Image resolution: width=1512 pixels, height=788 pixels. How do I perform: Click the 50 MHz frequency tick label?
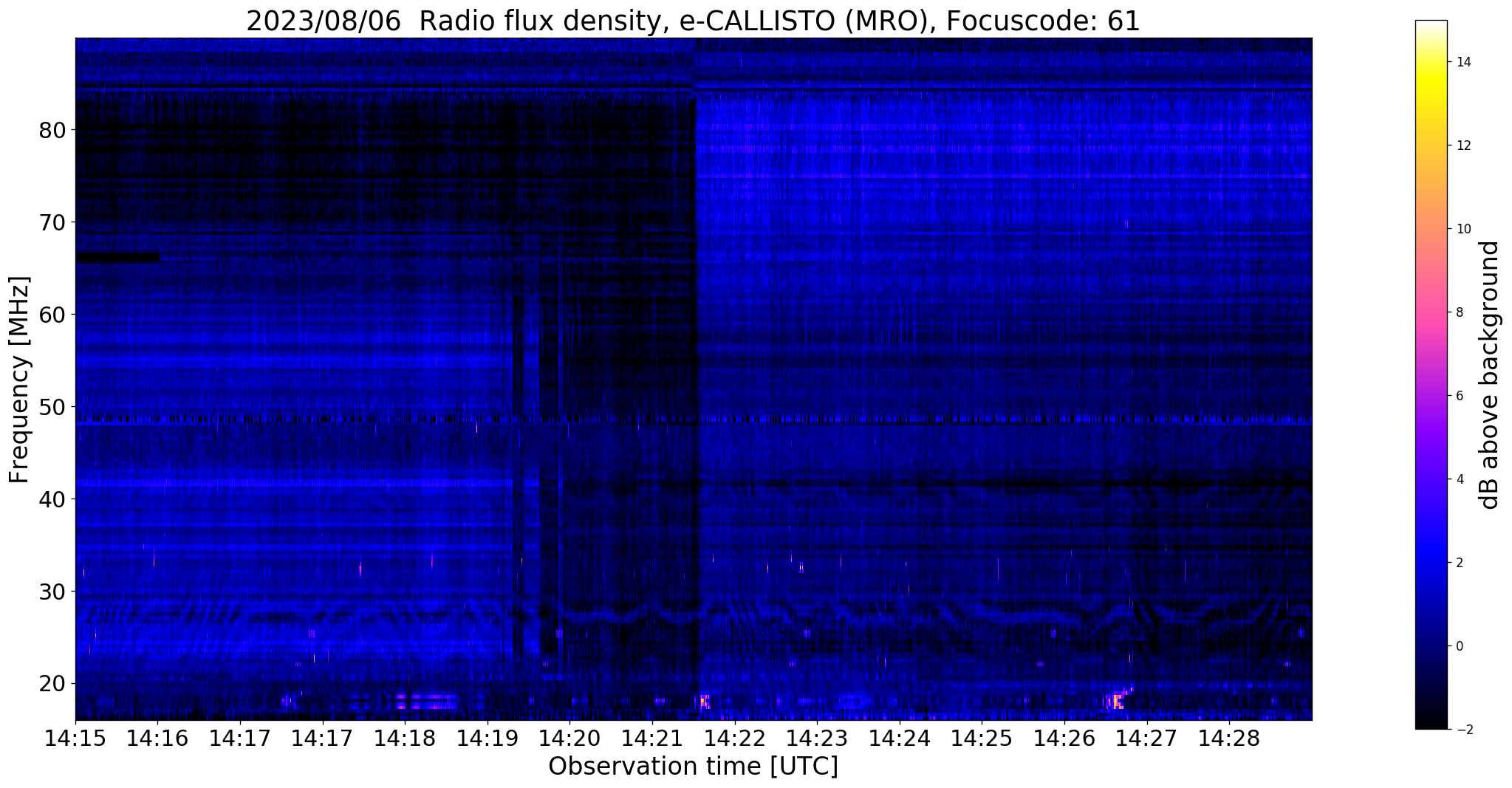[x=52, y=407]
